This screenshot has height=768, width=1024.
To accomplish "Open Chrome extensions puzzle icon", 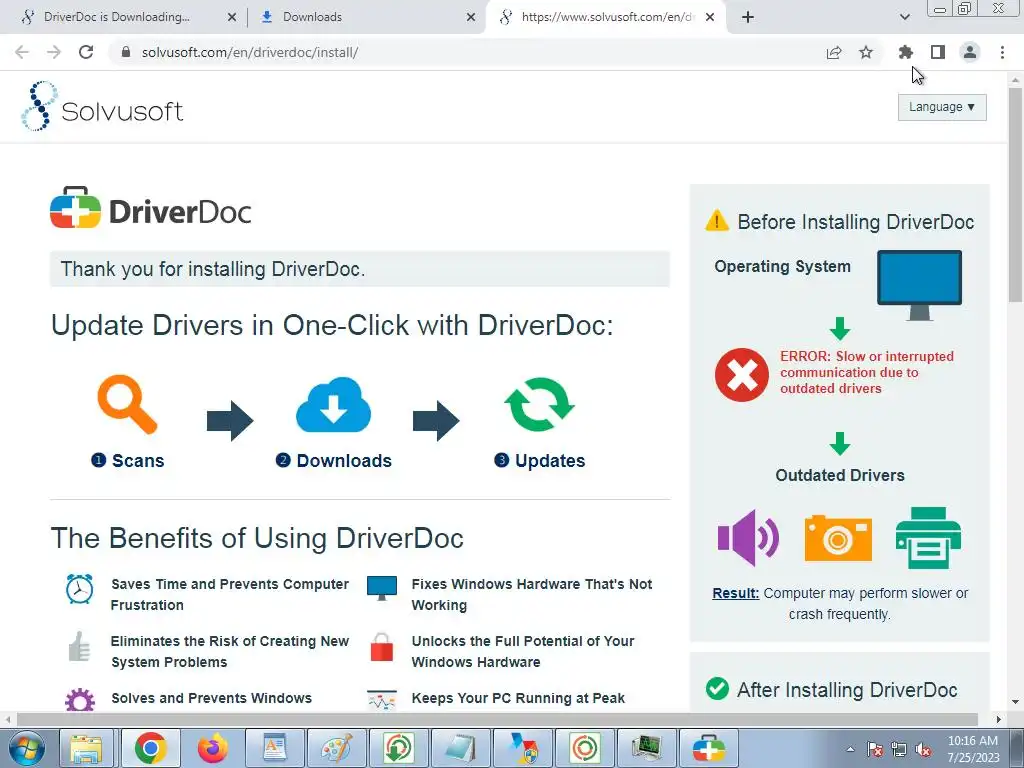I will click(x=906, y=52).
